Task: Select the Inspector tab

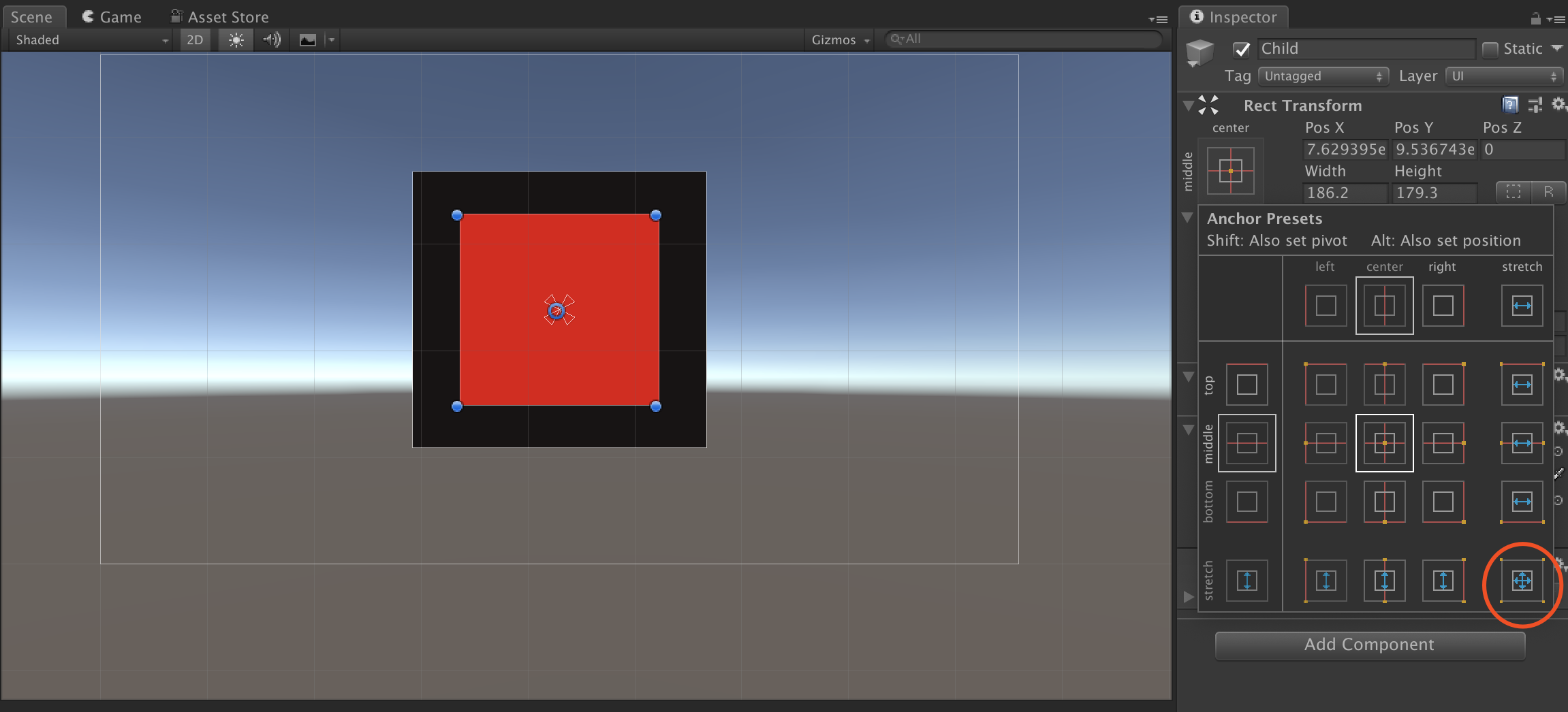Action: [1234, 17]
